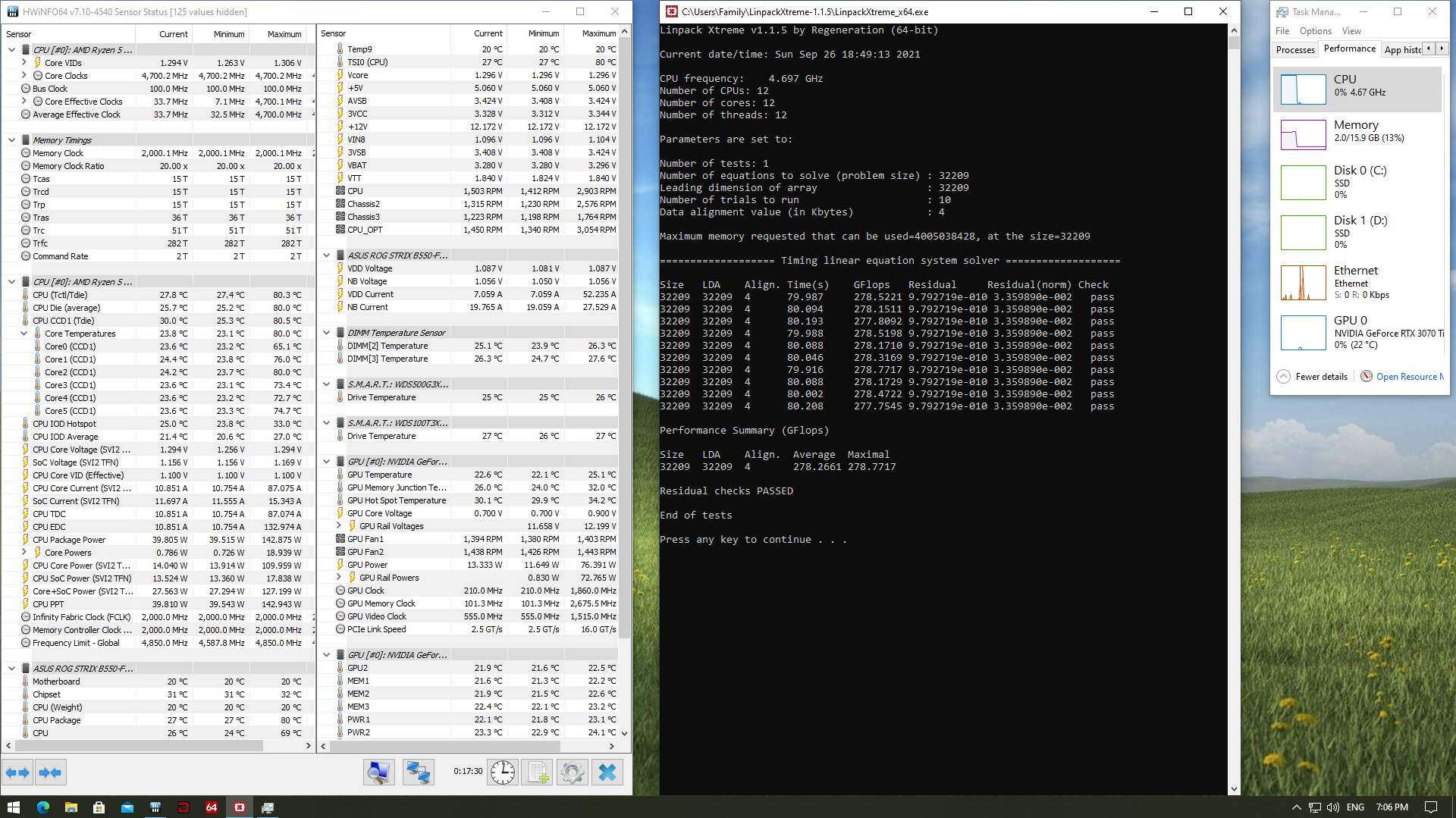Expand the Core Clocks row
Viewport: 1456px width, 818px height.
click(x=24, y=76)
